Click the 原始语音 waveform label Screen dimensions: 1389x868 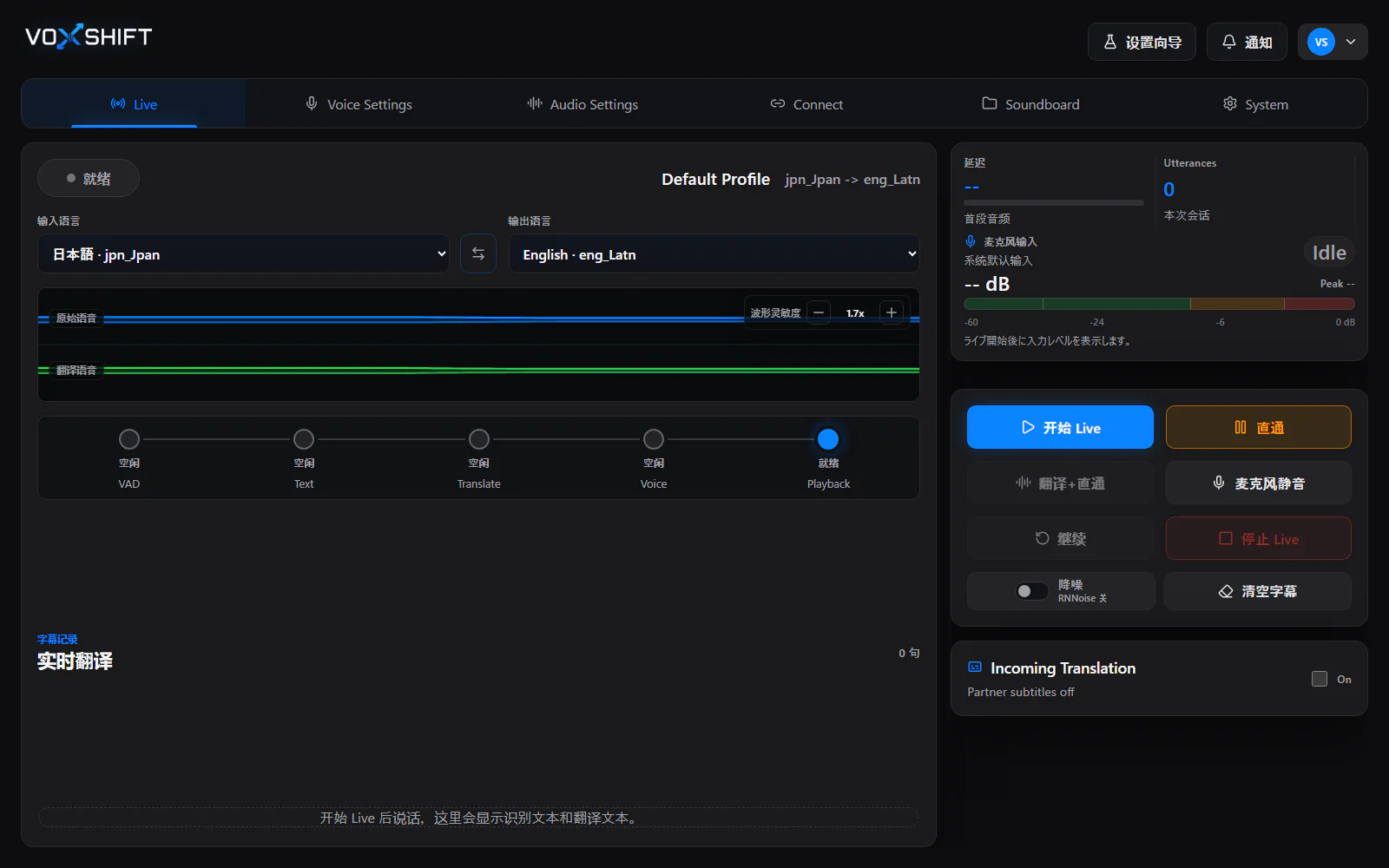[x=76, y=319]
